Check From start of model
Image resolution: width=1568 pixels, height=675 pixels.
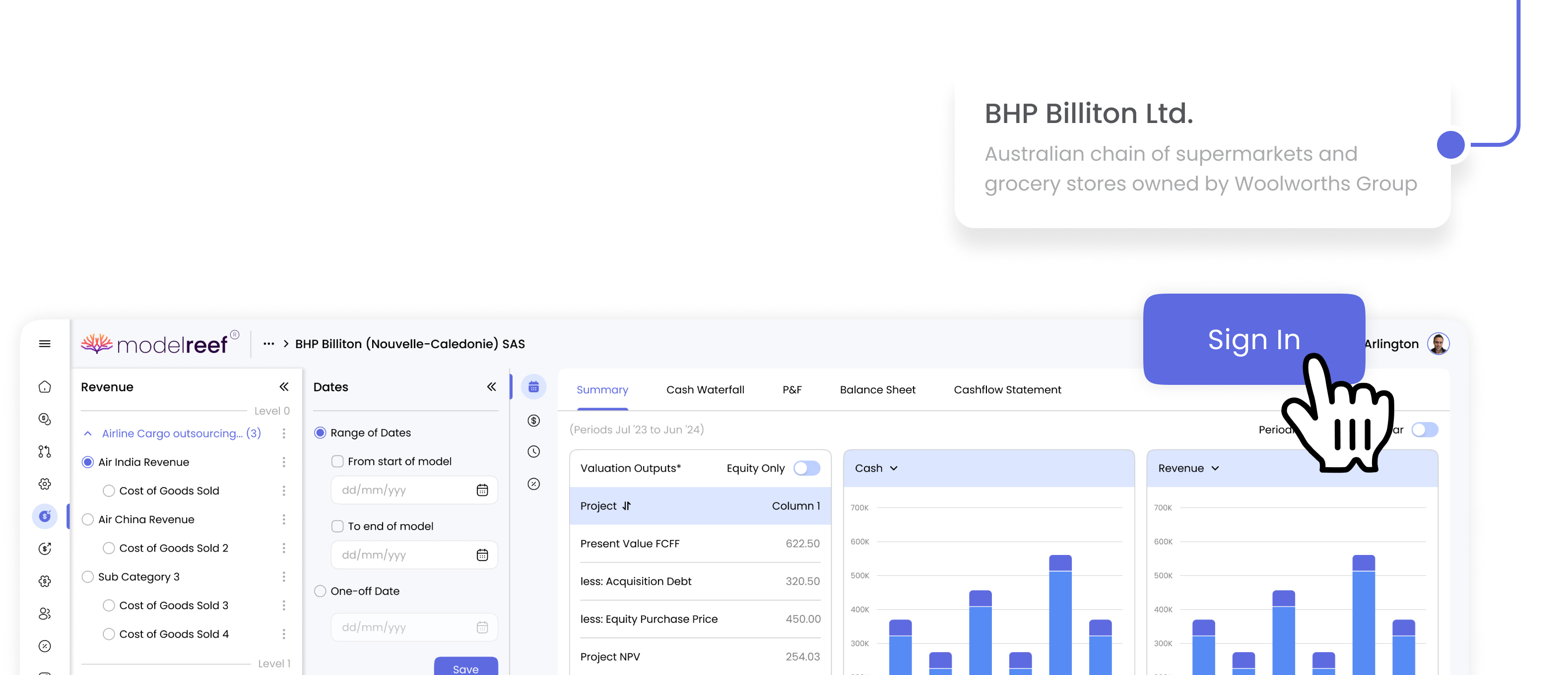(x=337, y=462)
